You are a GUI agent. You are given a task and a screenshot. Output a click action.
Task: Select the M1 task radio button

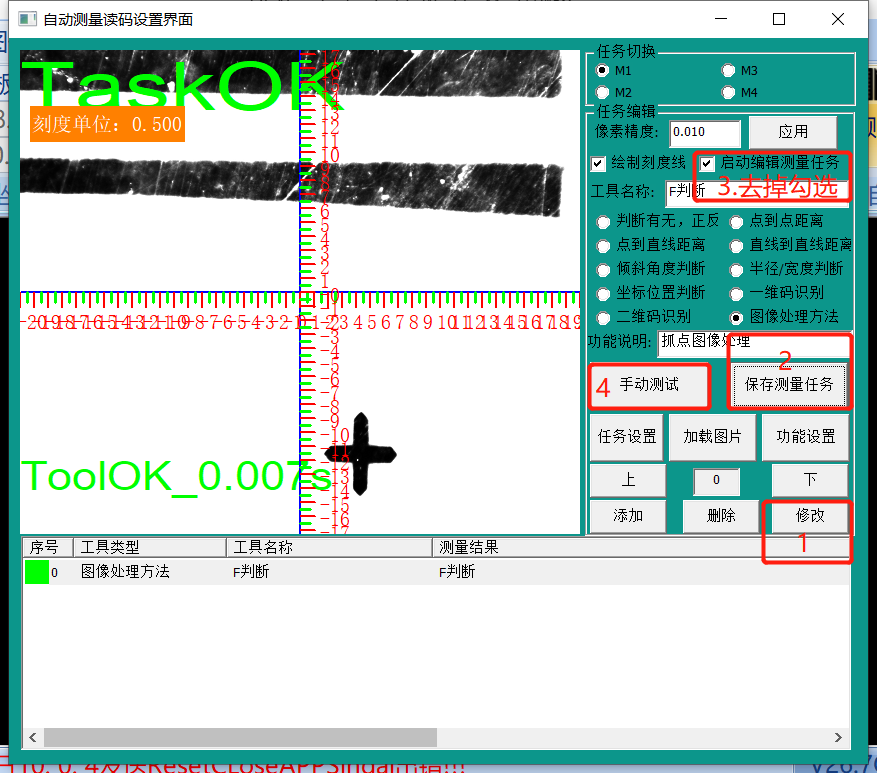click(602, 71)
